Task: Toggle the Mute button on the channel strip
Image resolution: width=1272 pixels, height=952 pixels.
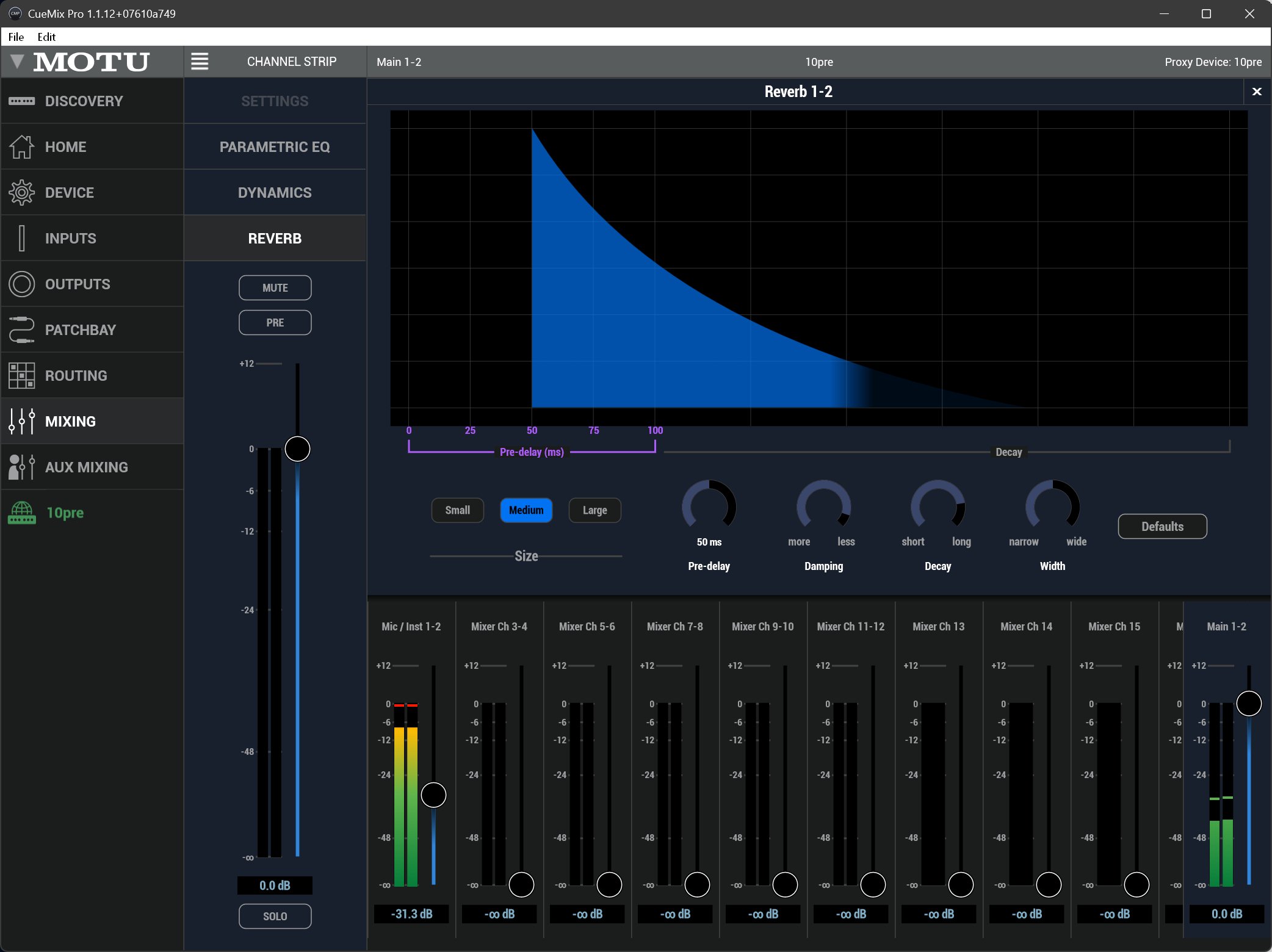Action: tap(275, 287)
